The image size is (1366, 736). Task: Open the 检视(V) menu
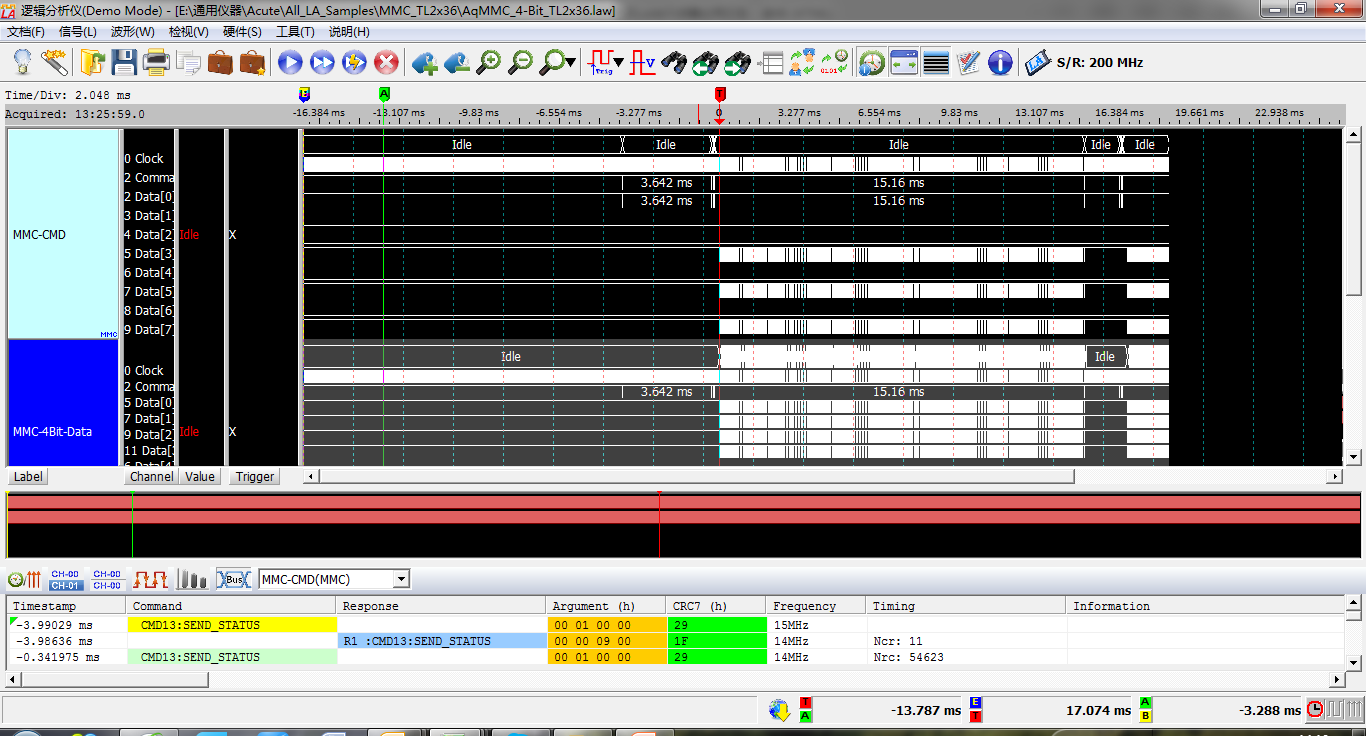189,32
